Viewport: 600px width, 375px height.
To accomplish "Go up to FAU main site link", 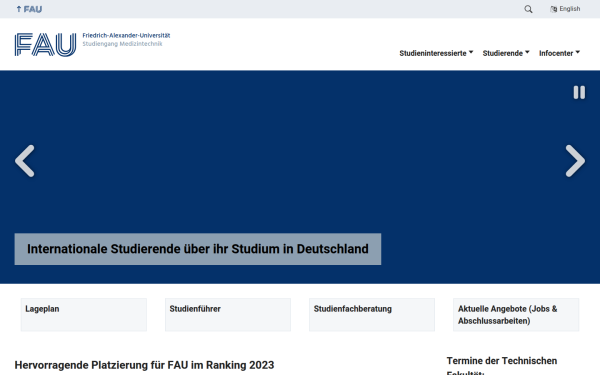I will 29,9.
